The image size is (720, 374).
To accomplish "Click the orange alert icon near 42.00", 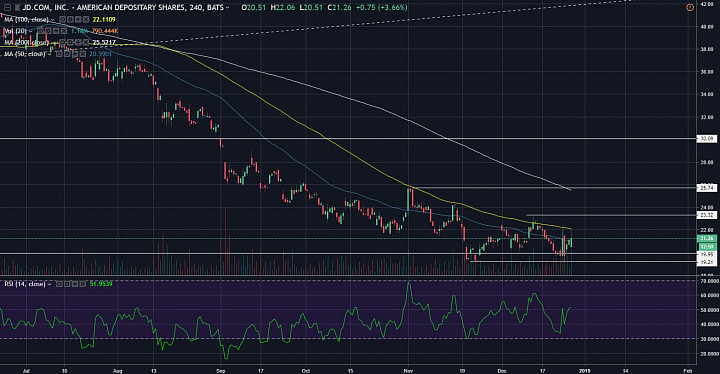I will coord(690,7).
